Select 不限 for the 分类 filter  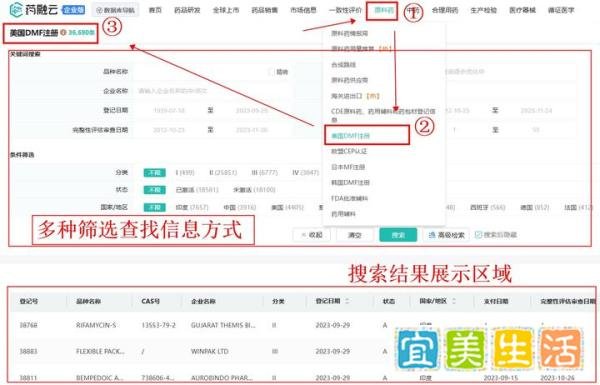[155, 173]
